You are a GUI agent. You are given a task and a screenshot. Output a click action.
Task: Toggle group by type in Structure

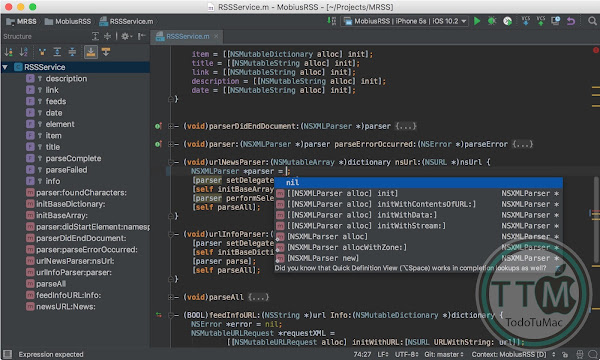click(42, 52)
